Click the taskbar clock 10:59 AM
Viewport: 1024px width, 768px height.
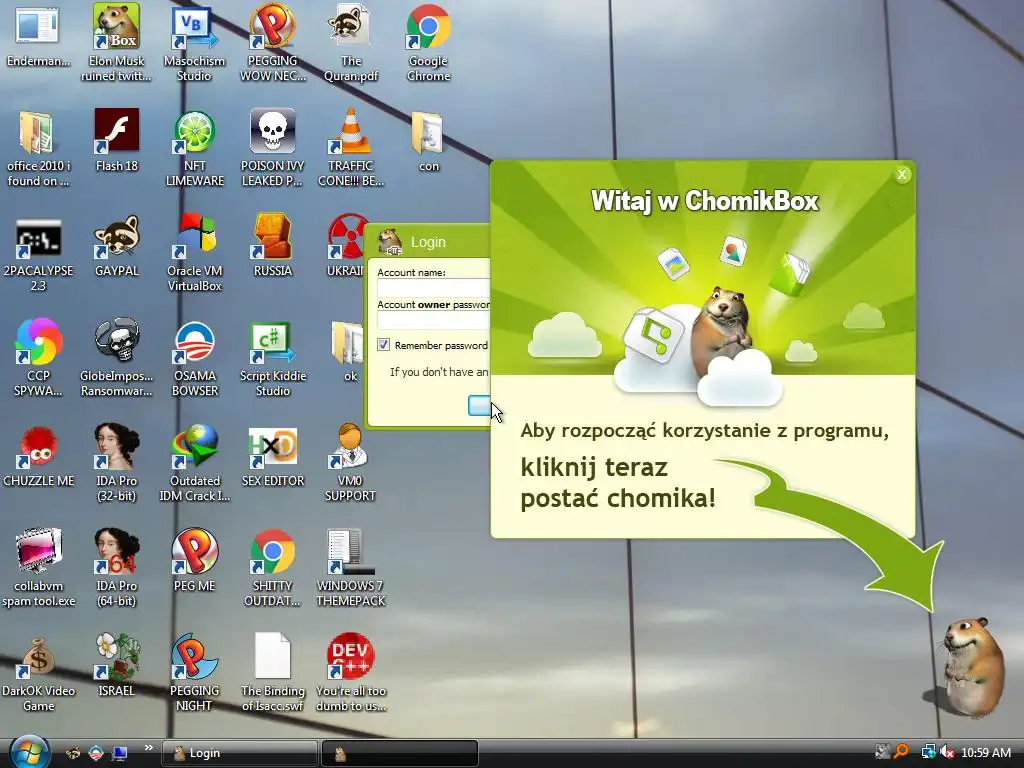(x=985, y=753)
